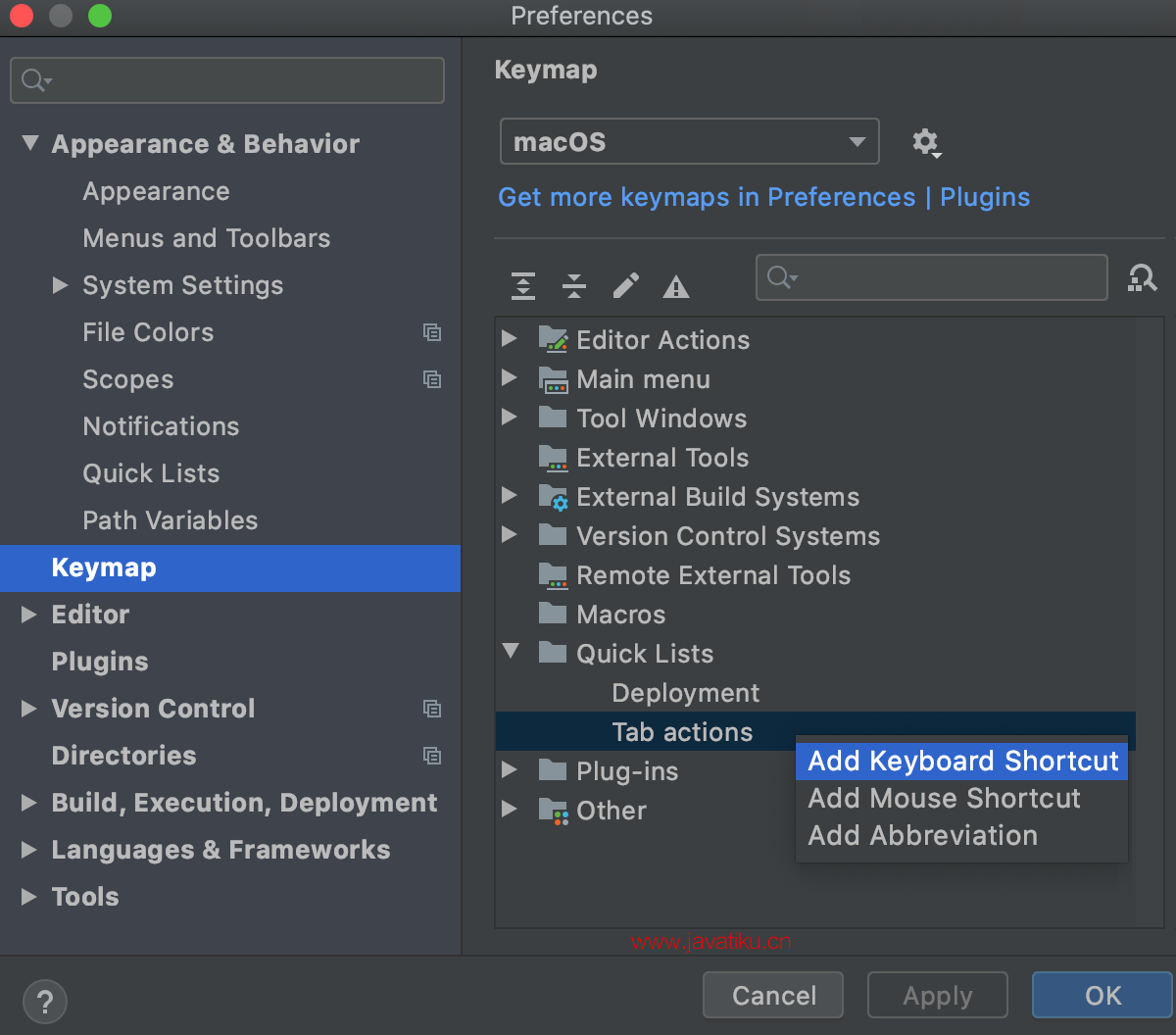The width and height of the screenshot is (1176, 1035).
Task: Click the Main menu folder icon
Action: tap(554, 379)
